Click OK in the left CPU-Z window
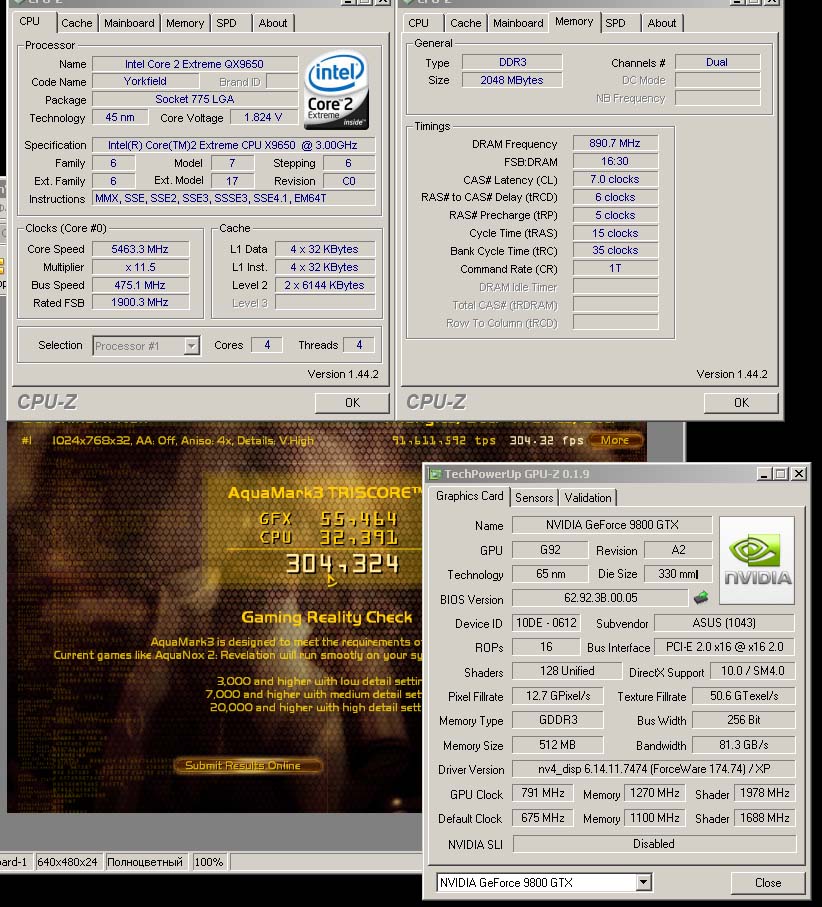822x907 pixels. click(352, 403)
